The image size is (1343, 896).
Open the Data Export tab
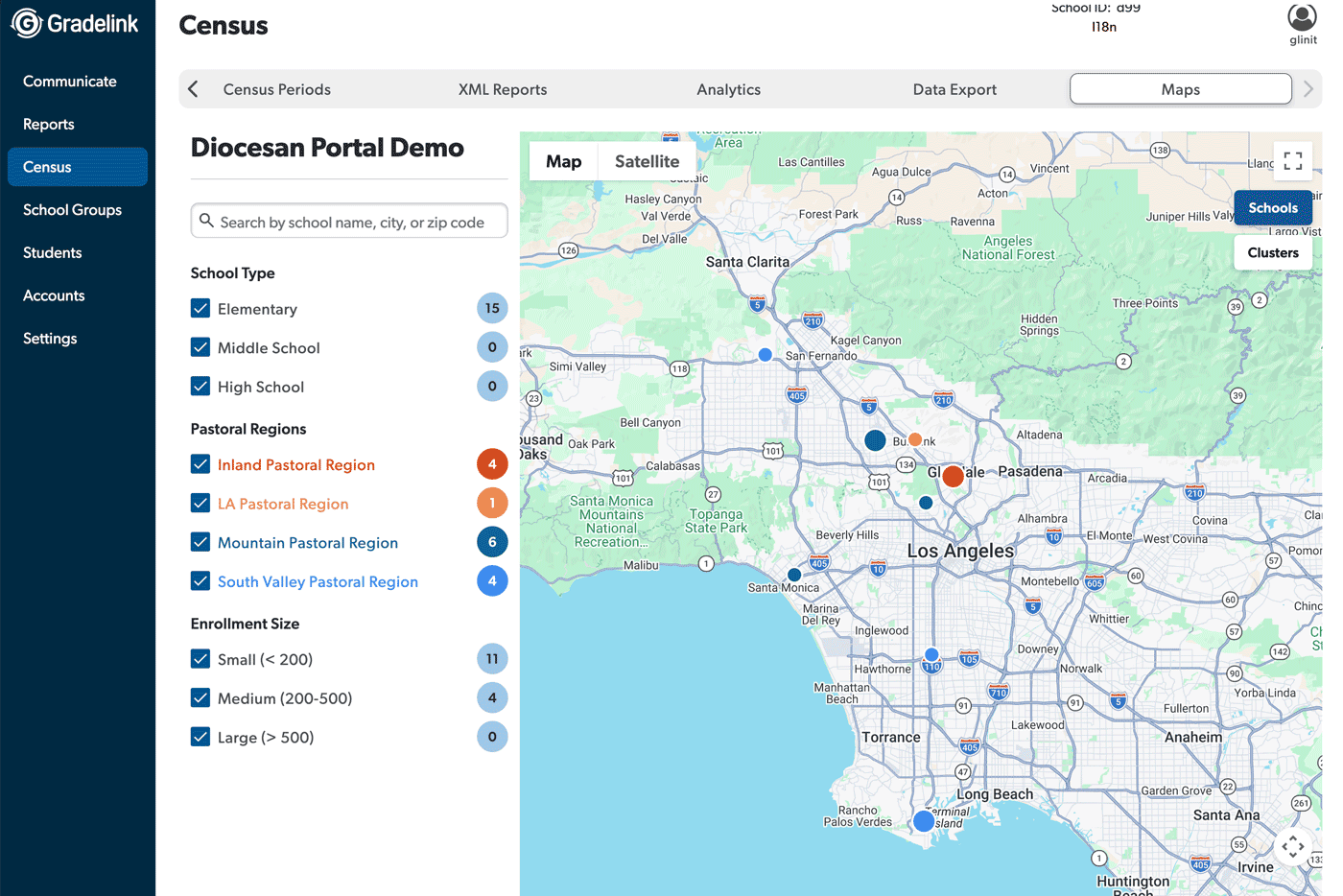tap(954, 89)
